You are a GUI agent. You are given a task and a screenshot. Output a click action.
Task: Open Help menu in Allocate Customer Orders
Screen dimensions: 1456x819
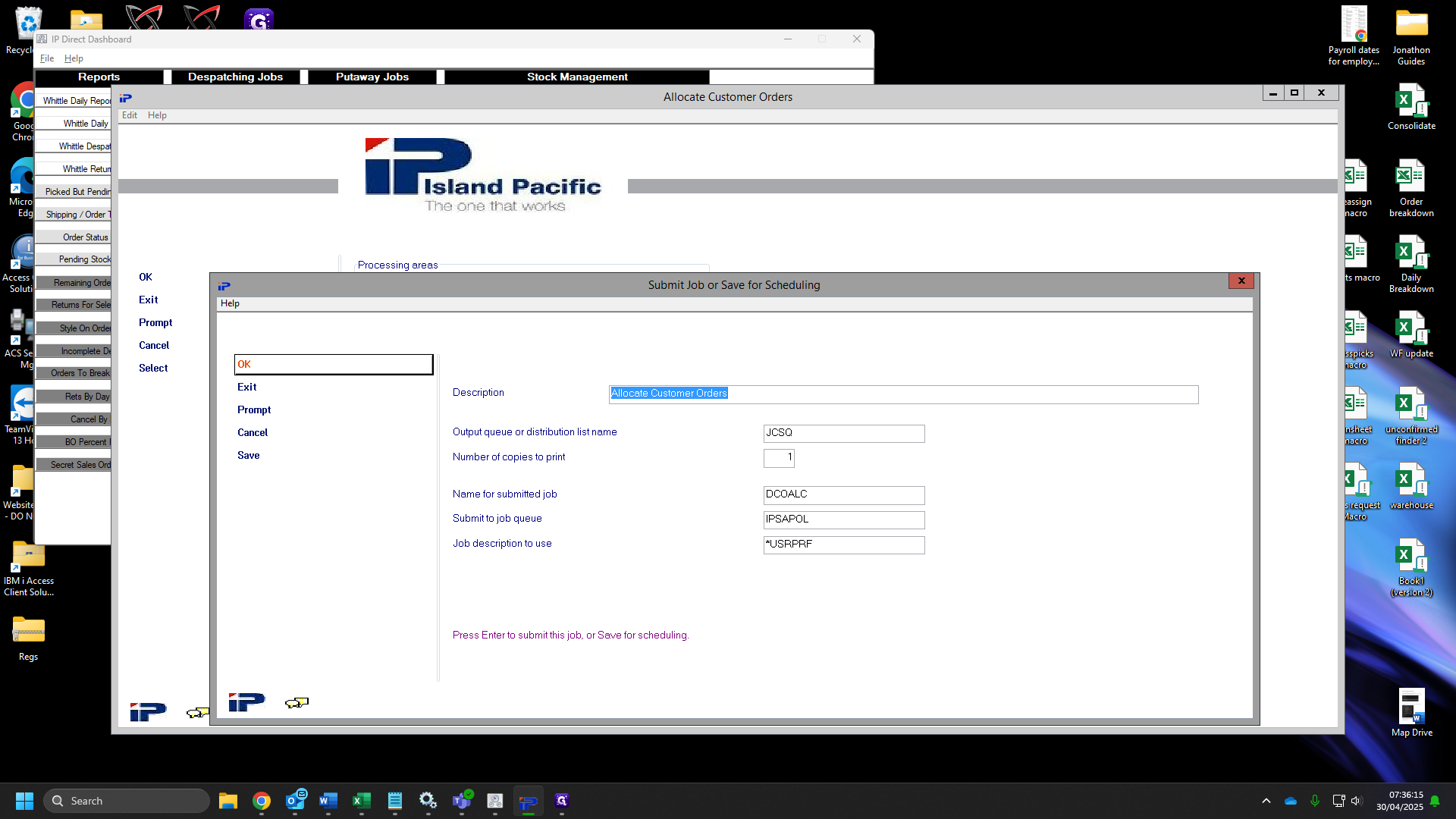pos(157,115)
